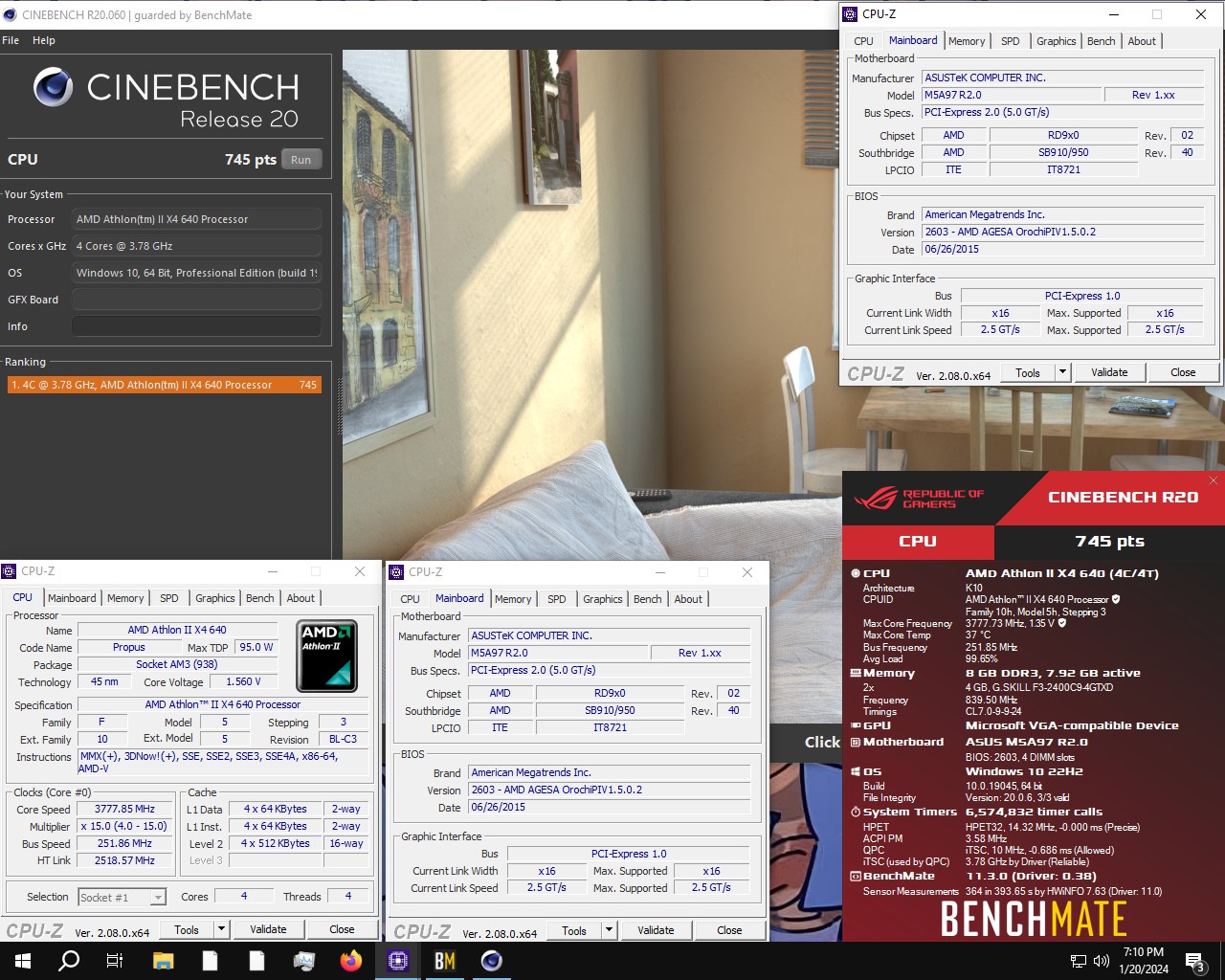Switch to the SPD tab in top-right CPU-Z window
The image size is (1225, 980).
(1011, 41)
